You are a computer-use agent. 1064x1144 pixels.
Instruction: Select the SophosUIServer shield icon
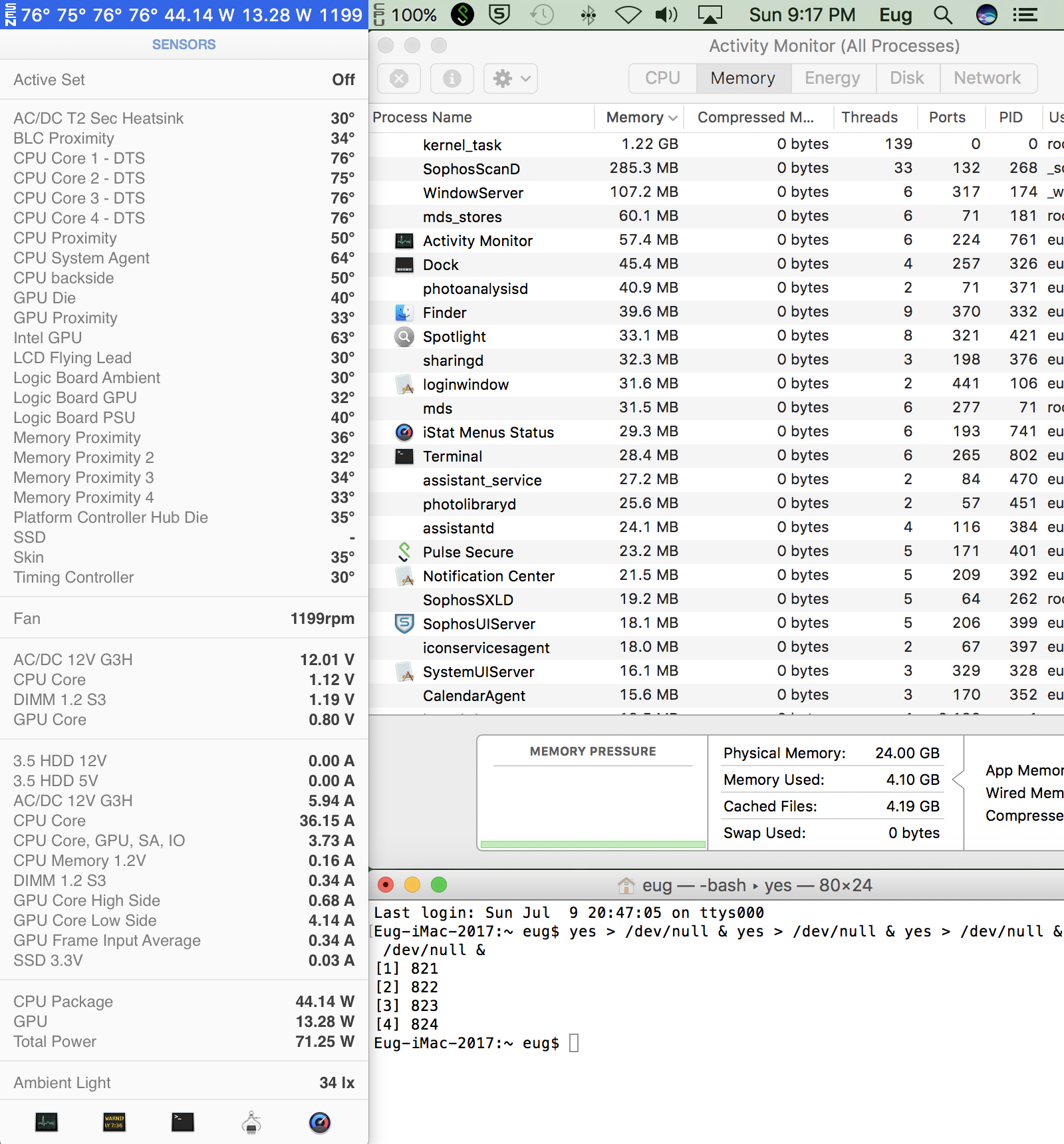404,624
